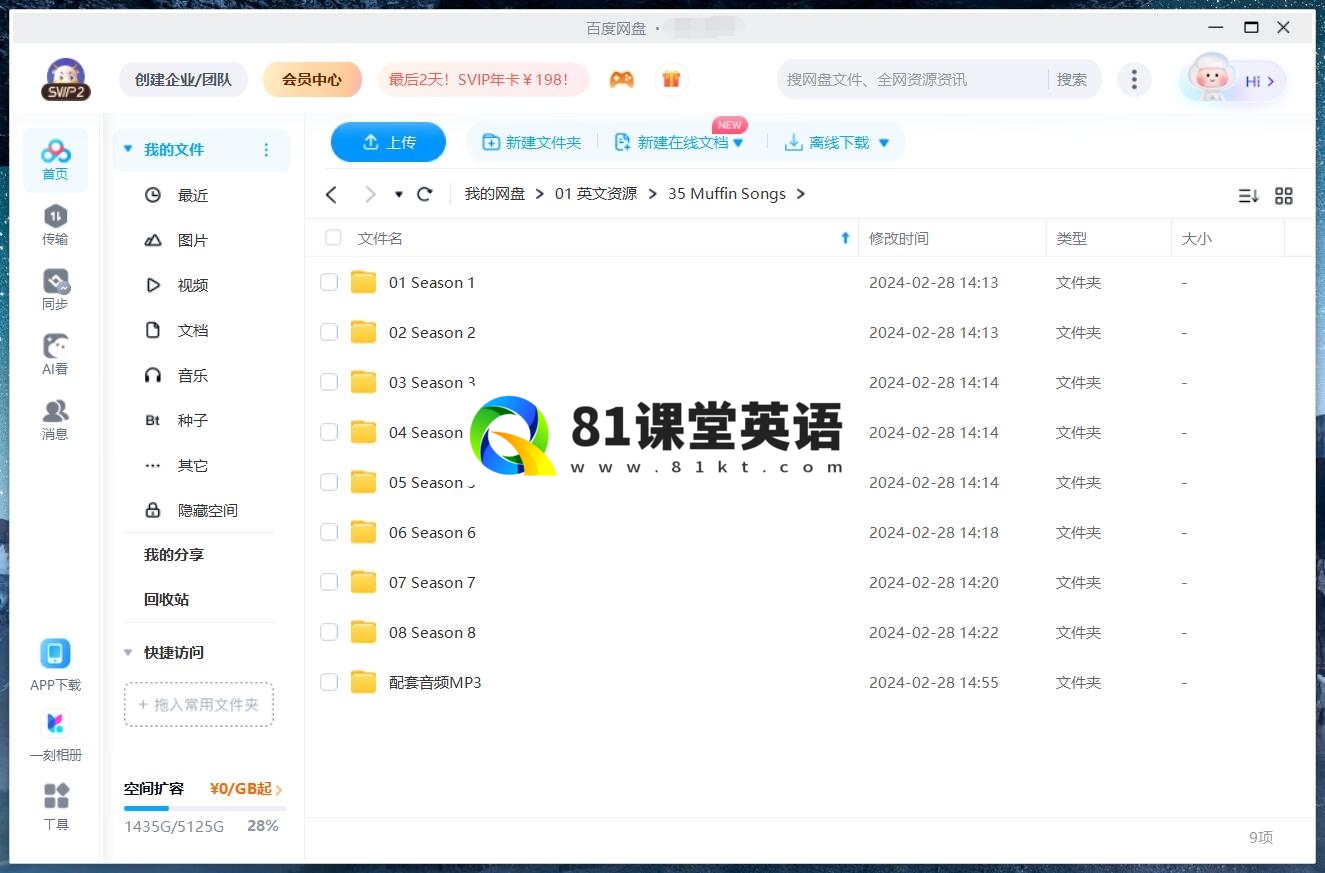
Task: Tick the checkbox for 配套音频MP3
Action: pos(329,682)
